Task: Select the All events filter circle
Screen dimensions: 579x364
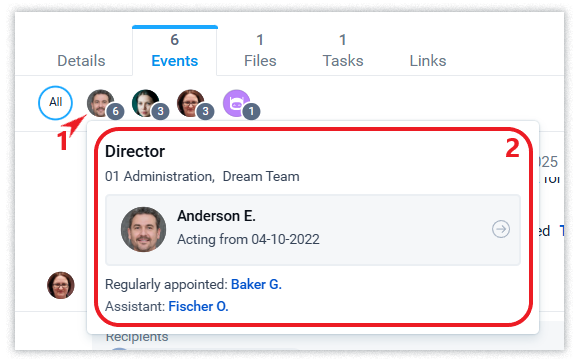Action: 55,103
